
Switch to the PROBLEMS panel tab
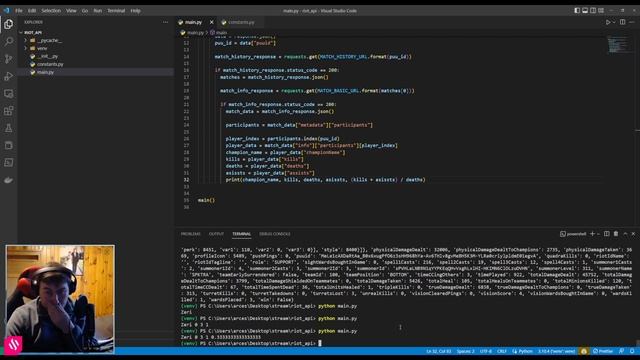(x=191, y=234)
